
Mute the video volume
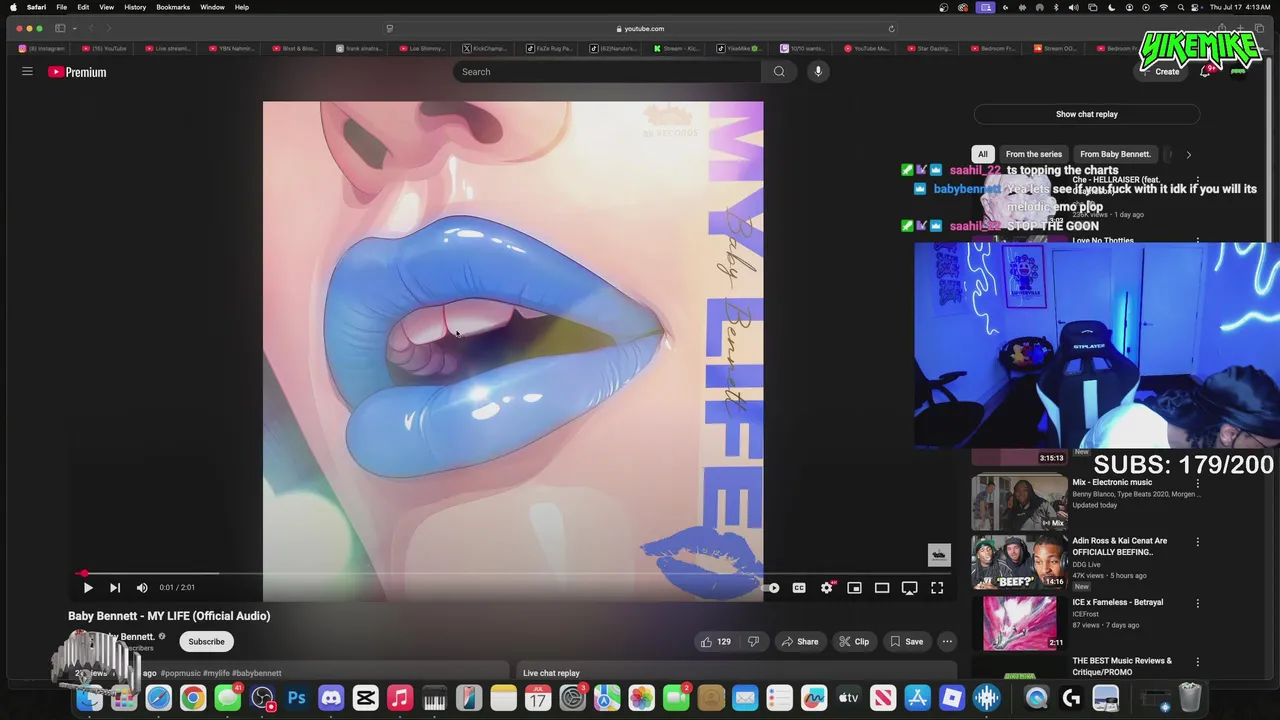pyautogui.click(x=142, y=588)
